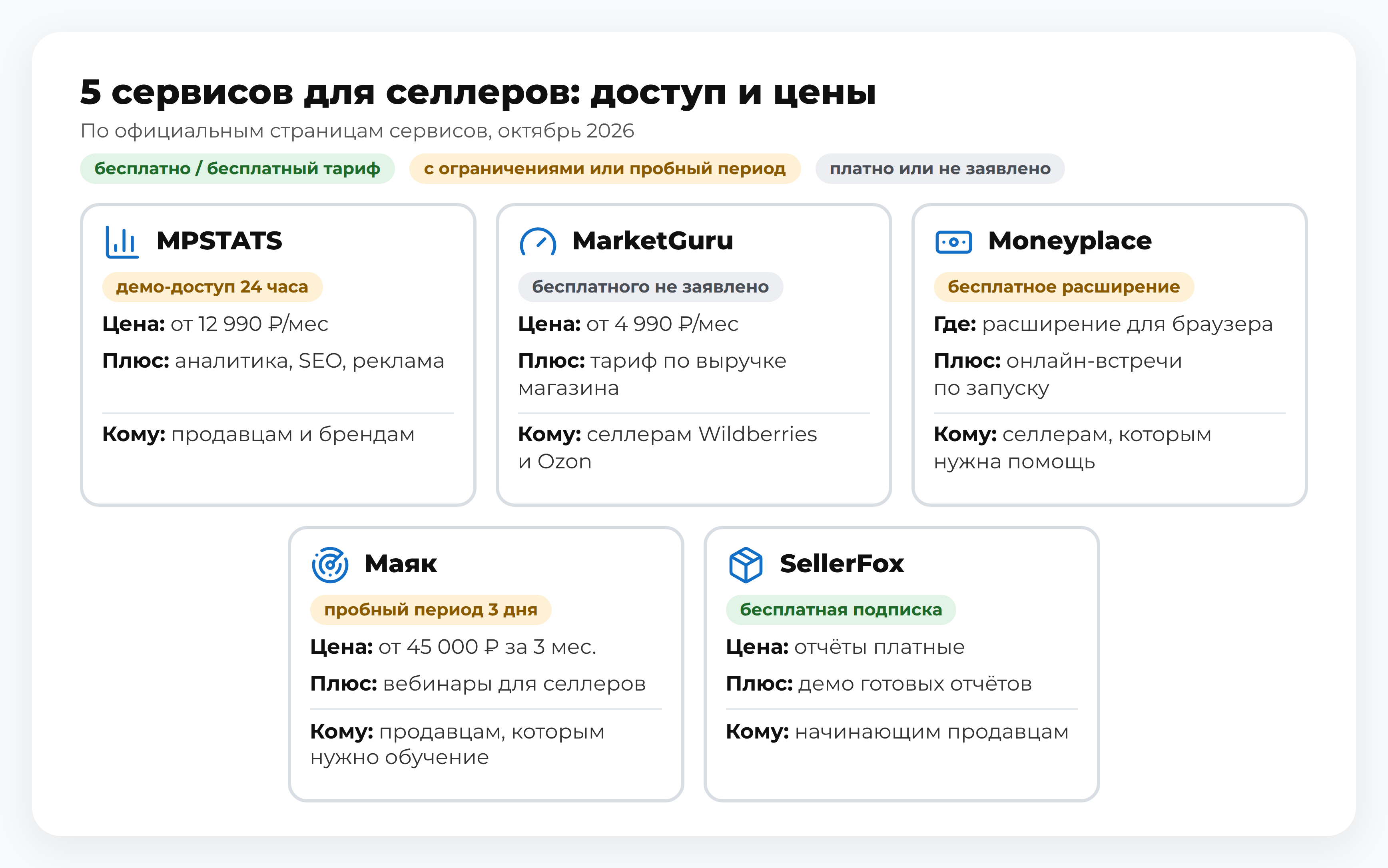Image resolution: width=1388 pixels, height=868 pixels.
Task: Click the SellerFox box icon
Action: [x=746, y=565]
